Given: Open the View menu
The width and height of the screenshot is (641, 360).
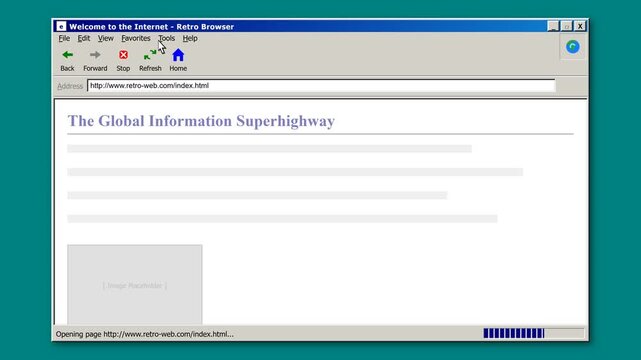Looking at the screenshot, I should point(105,38).
